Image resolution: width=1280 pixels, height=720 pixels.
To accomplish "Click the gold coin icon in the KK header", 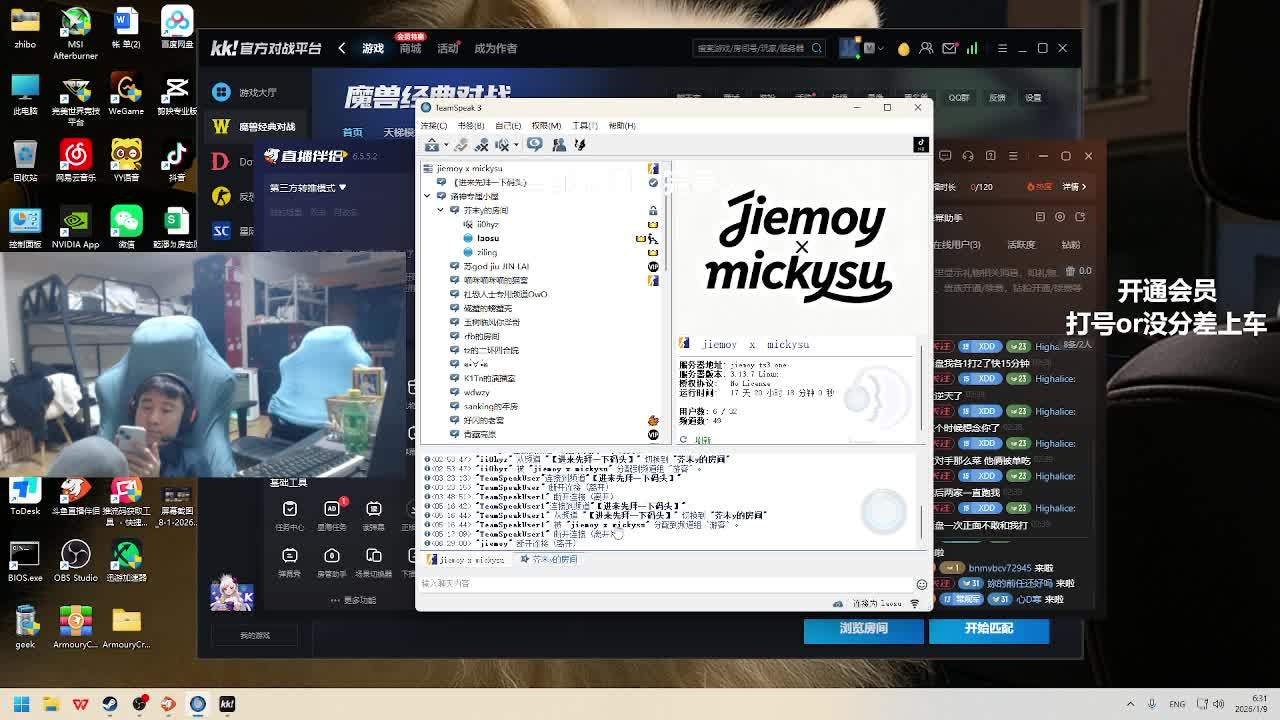I will pyautogui.click(x=904, y=48).
